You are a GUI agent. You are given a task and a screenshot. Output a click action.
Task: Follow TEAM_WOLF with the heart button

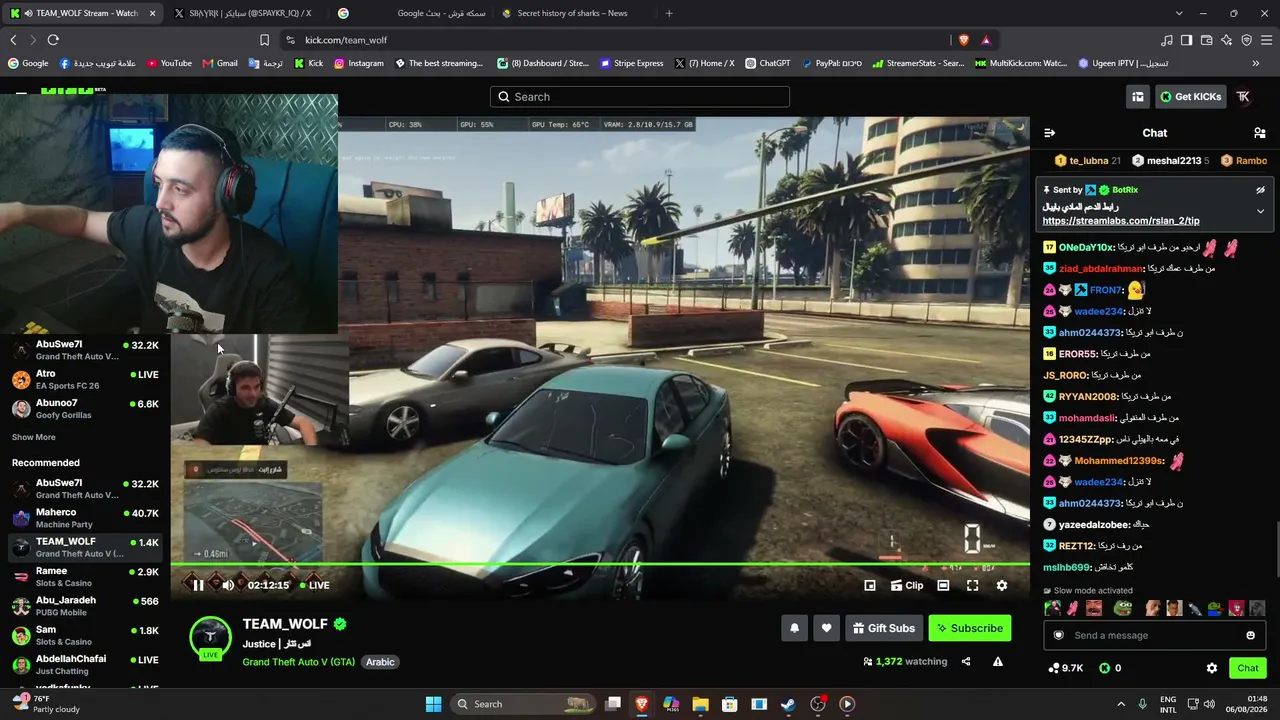pos(826,628)
